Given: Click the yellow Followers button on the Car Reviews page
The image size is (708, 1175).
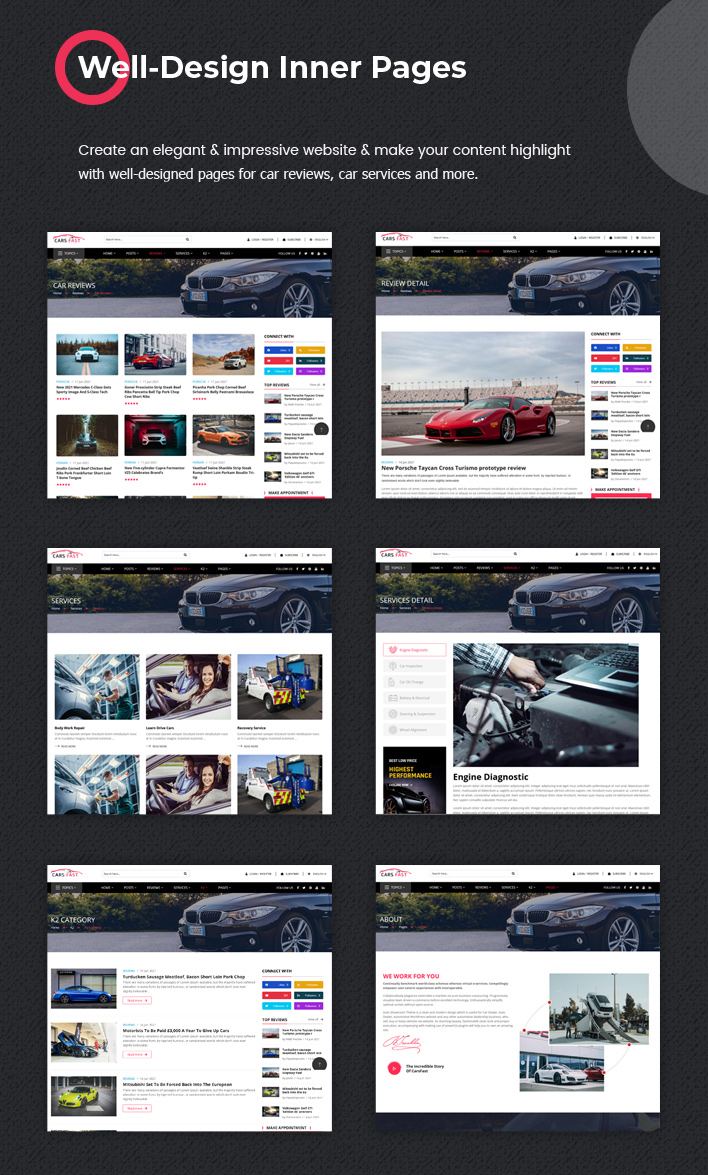Looking at the screenshot, I should coord(310,350).
